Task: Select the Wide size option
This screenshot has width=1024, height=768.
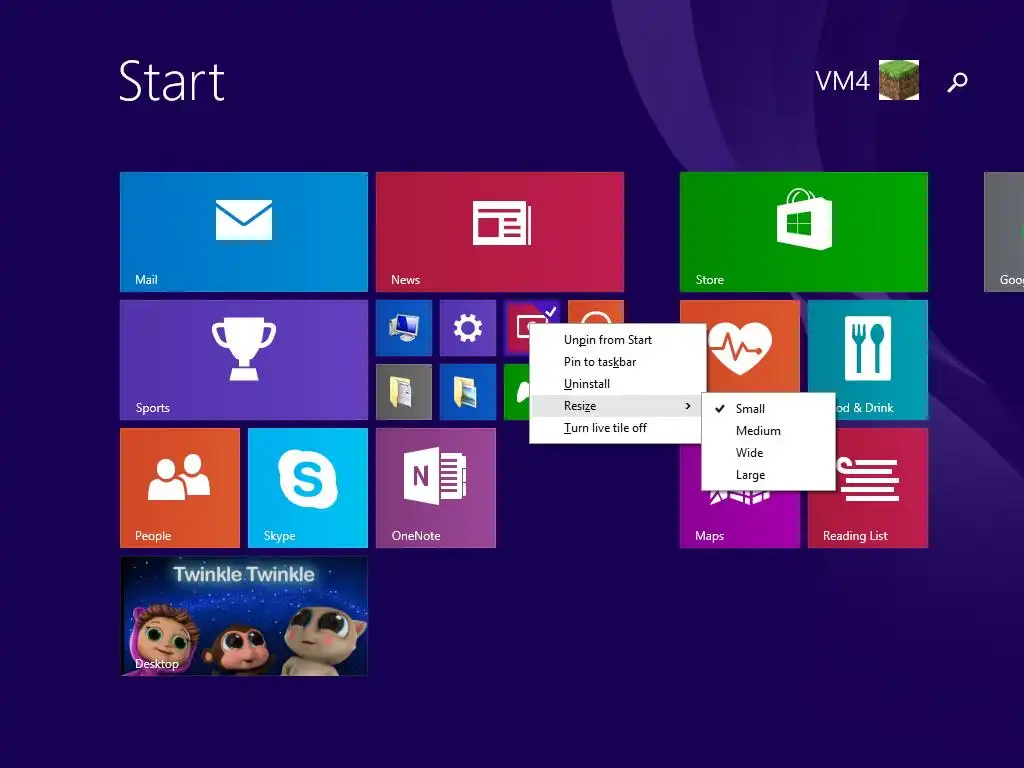Action: pyautogui.click(x=768, y=453)
